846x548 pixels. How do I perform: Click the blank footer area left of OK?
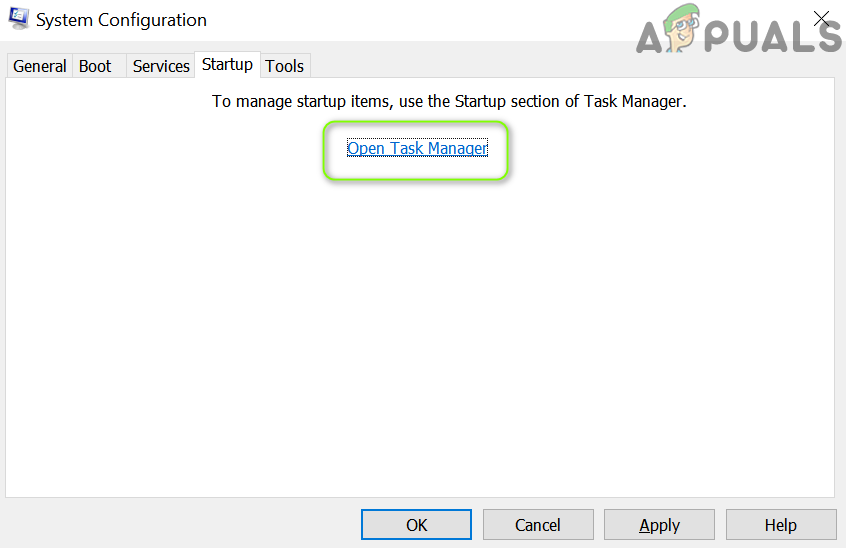(180, 525)
